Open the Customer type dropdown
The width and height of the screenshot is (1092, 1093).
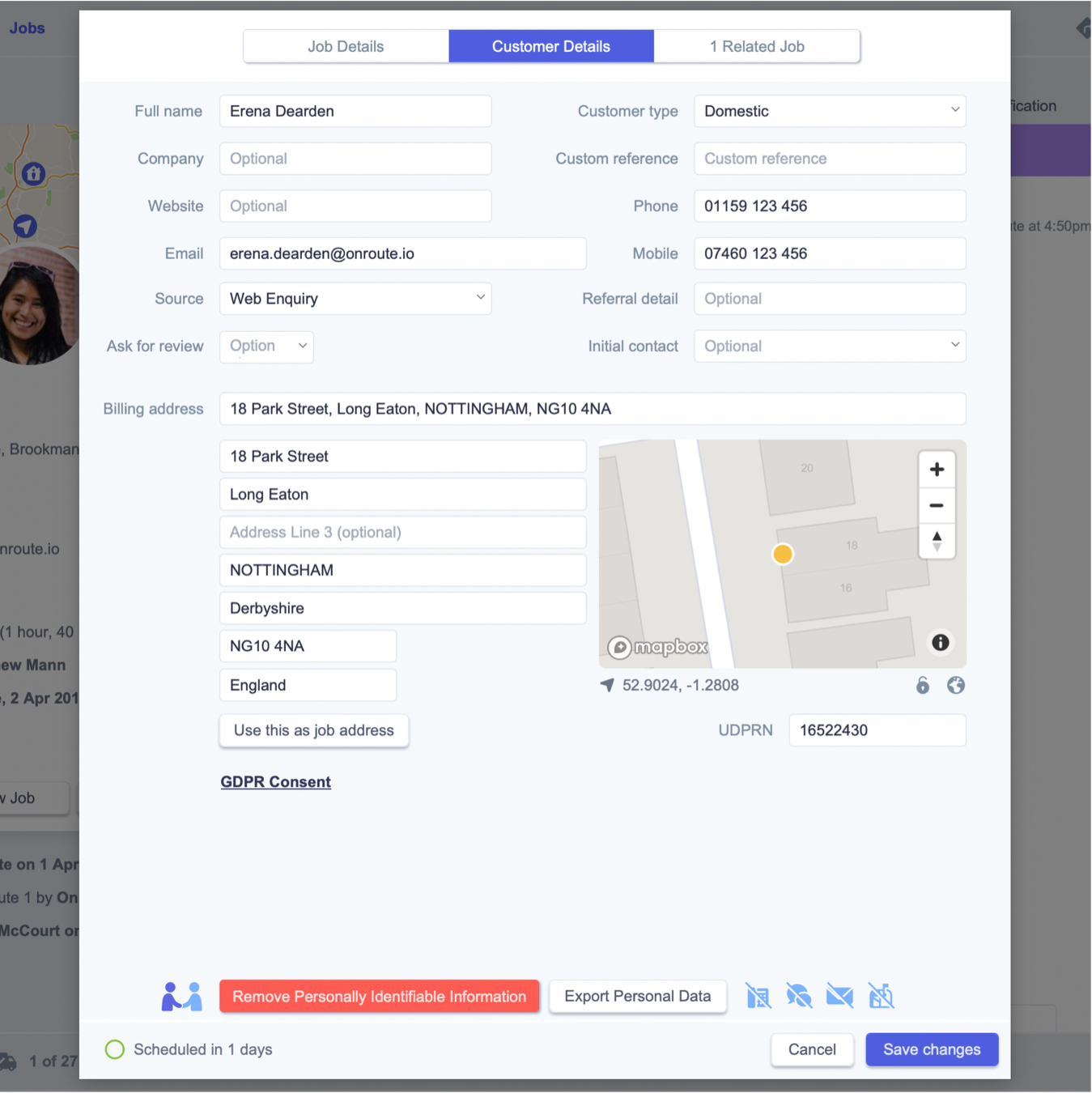(830, 111)
